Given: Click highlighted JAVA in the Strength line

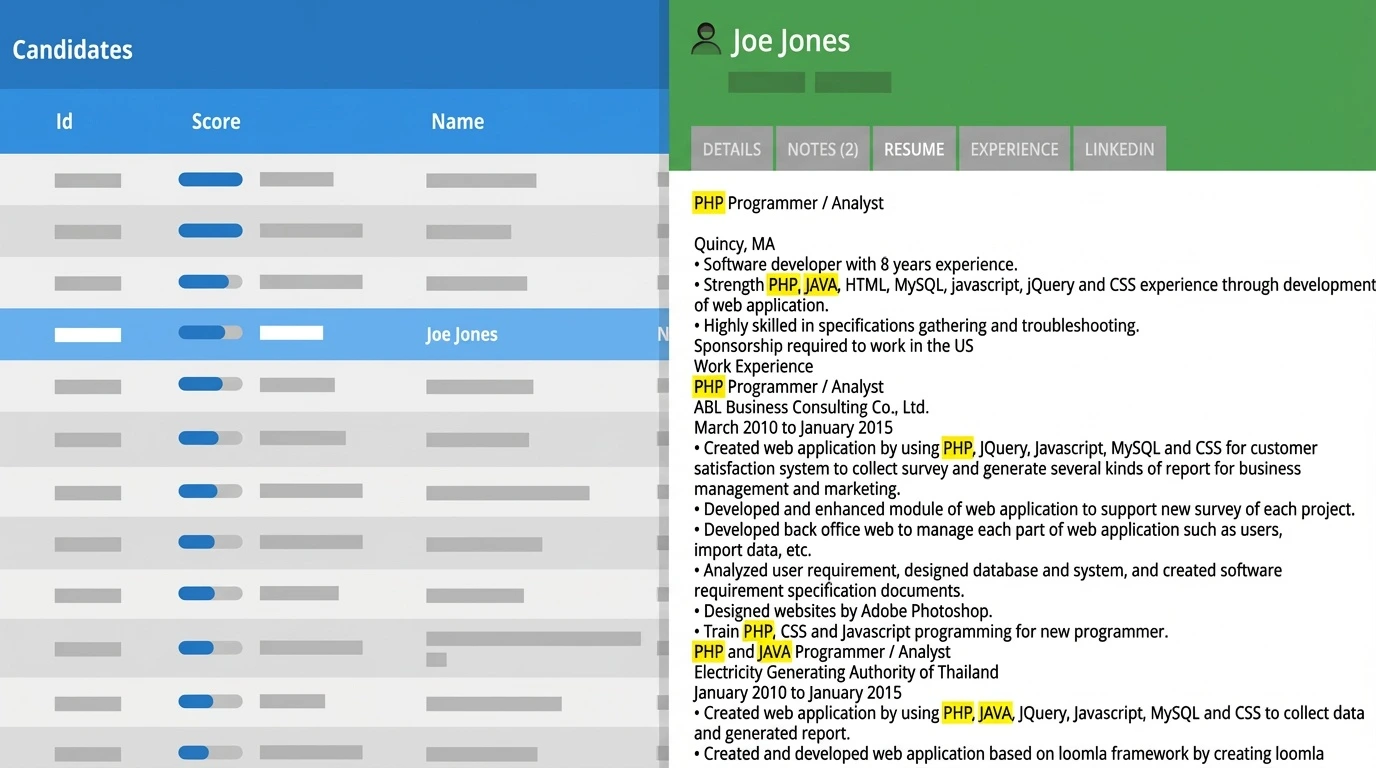Looking at the screenshot, I should pos(820,285).
